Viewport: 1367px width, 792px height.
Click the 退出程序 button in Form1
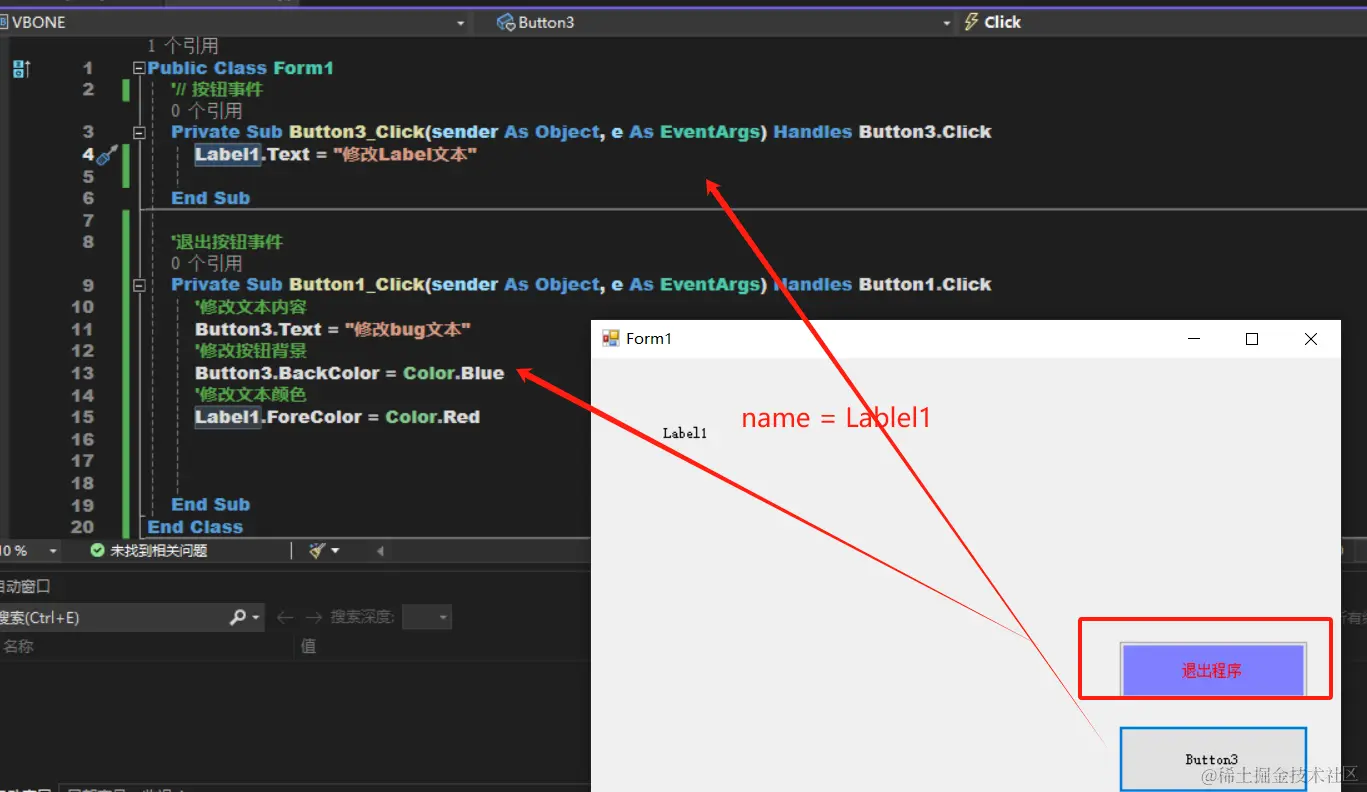click(x=1213, y=670)
